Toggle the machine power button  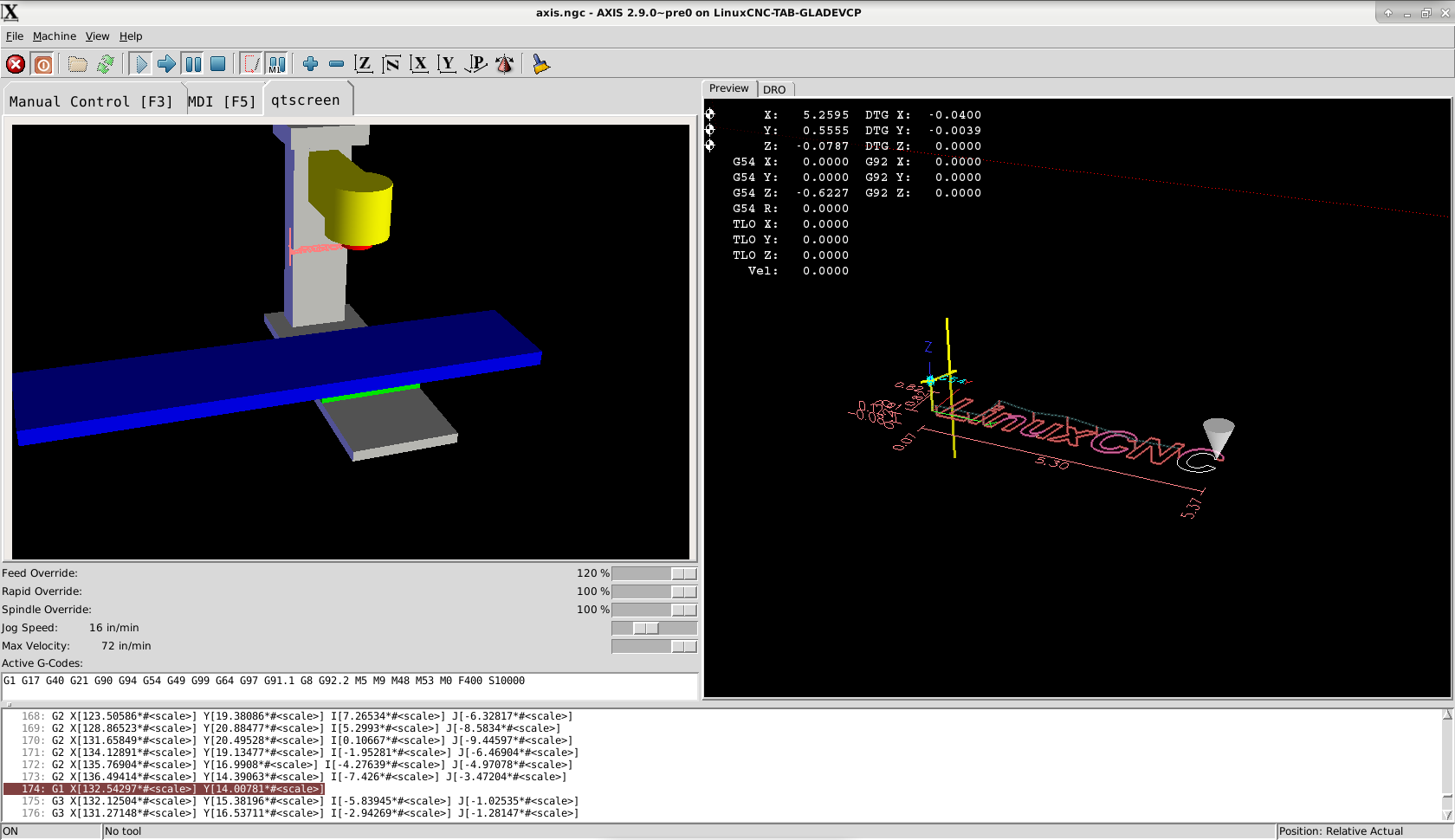click(43, 64)
